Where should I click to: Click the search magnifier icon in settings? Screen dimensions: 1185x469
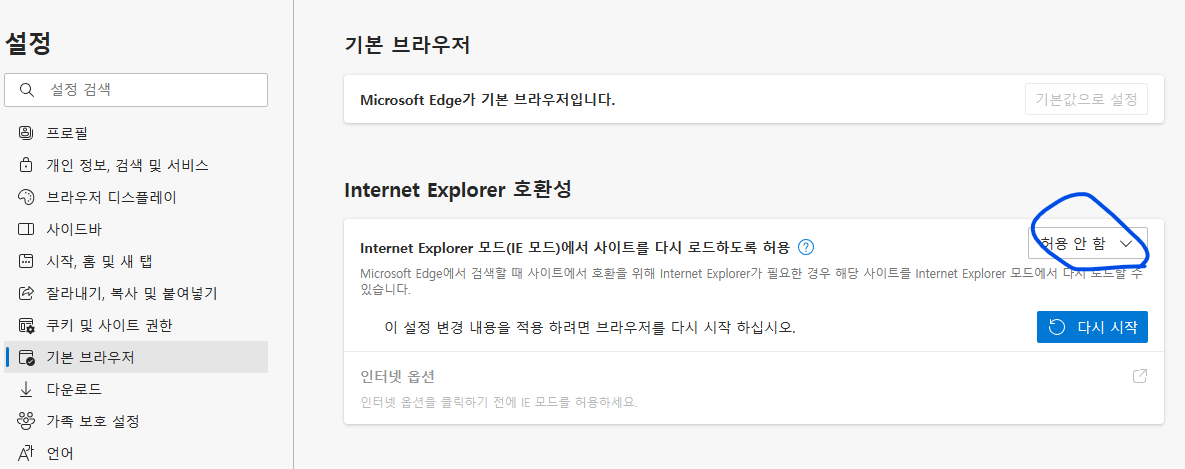(x=27, y=90)
